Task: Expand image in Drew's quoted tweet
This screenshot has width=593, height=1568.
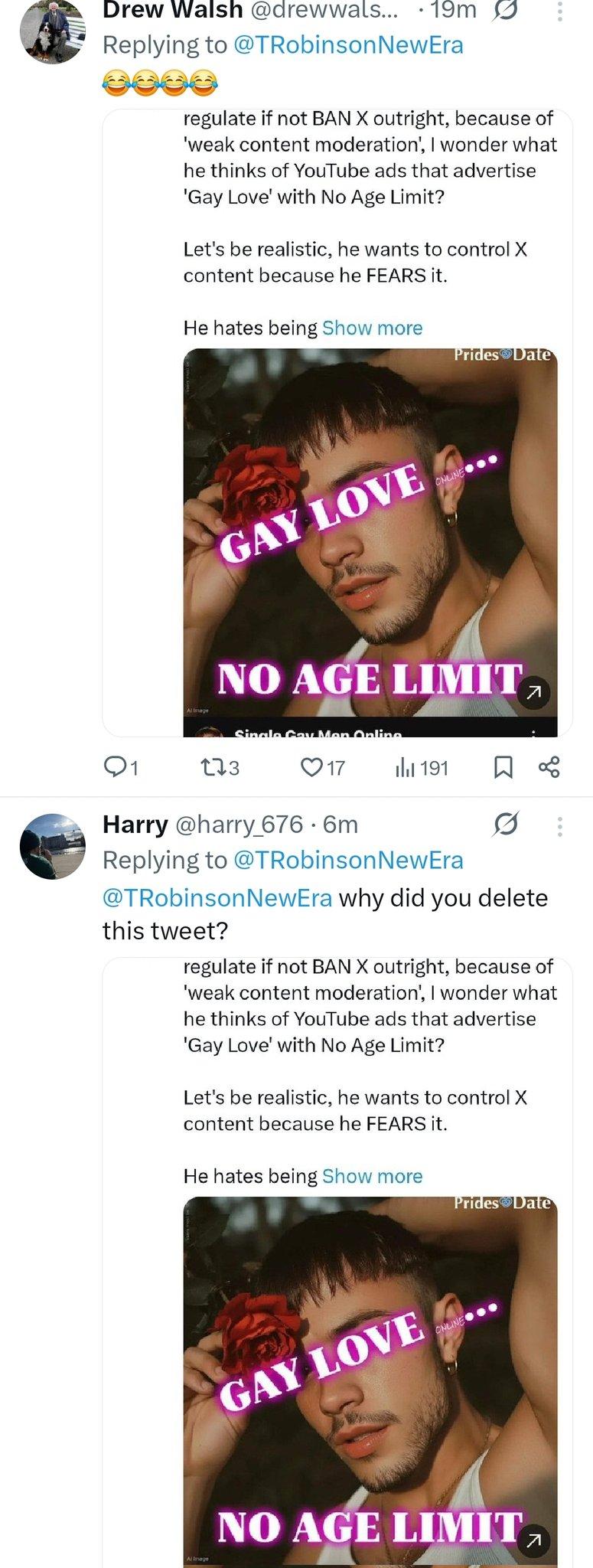Action: pos(534,692)
